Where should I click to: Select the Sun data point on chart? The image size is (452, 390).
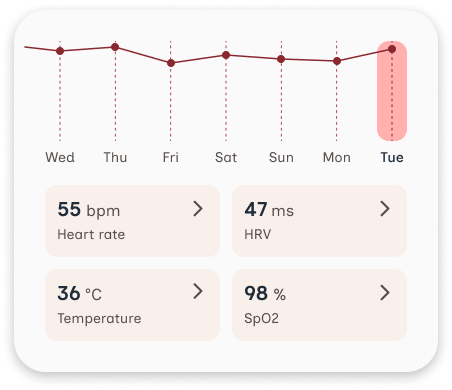[x=281, y=59]
